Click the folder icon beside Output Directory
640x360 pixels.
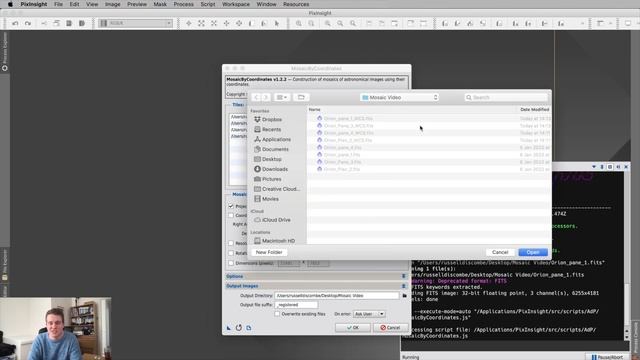[404, 296]
